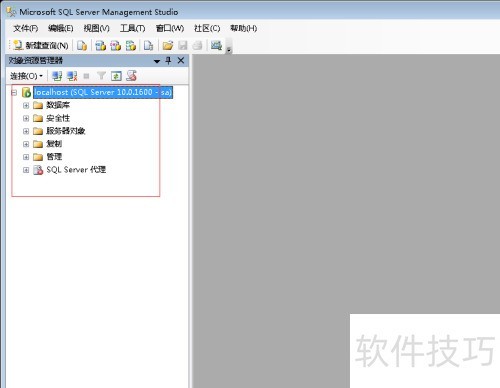Viewport: 500px width, 388px height.
Task: Open the 窗口(W) menu
Action: click(170, 28)
